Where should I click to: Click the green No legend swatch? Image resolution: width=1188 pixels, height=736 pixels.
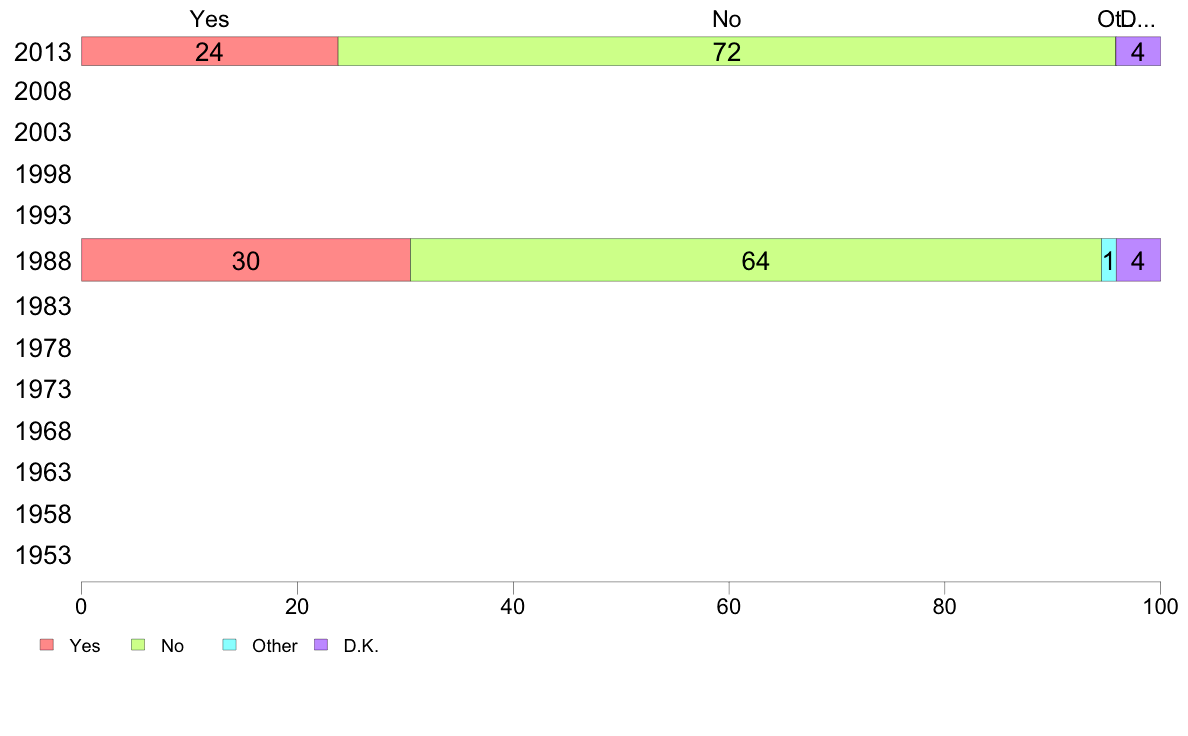tap(138, 645)
